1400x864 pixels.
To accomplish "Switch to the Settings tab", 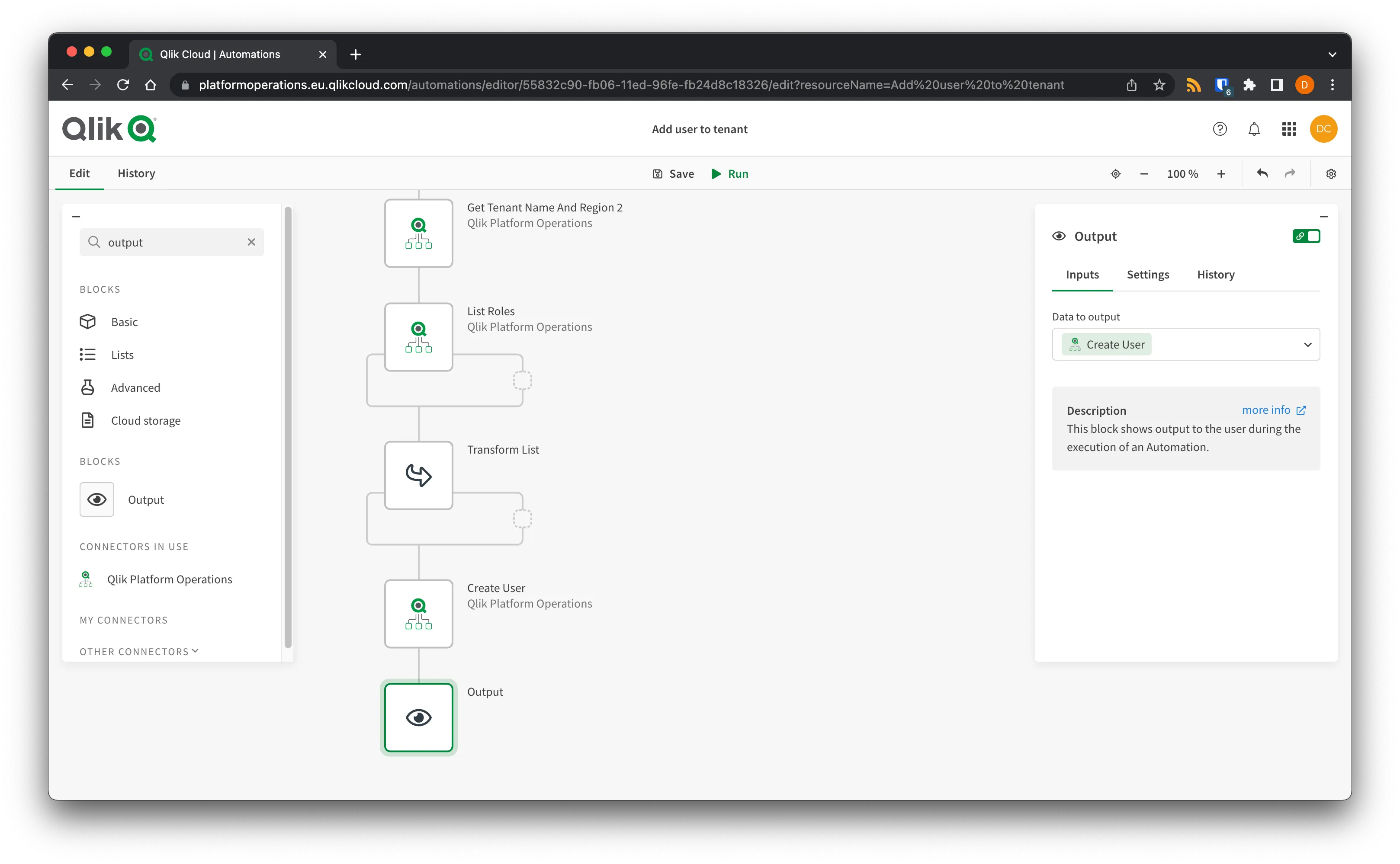I will click(1148, 274).
